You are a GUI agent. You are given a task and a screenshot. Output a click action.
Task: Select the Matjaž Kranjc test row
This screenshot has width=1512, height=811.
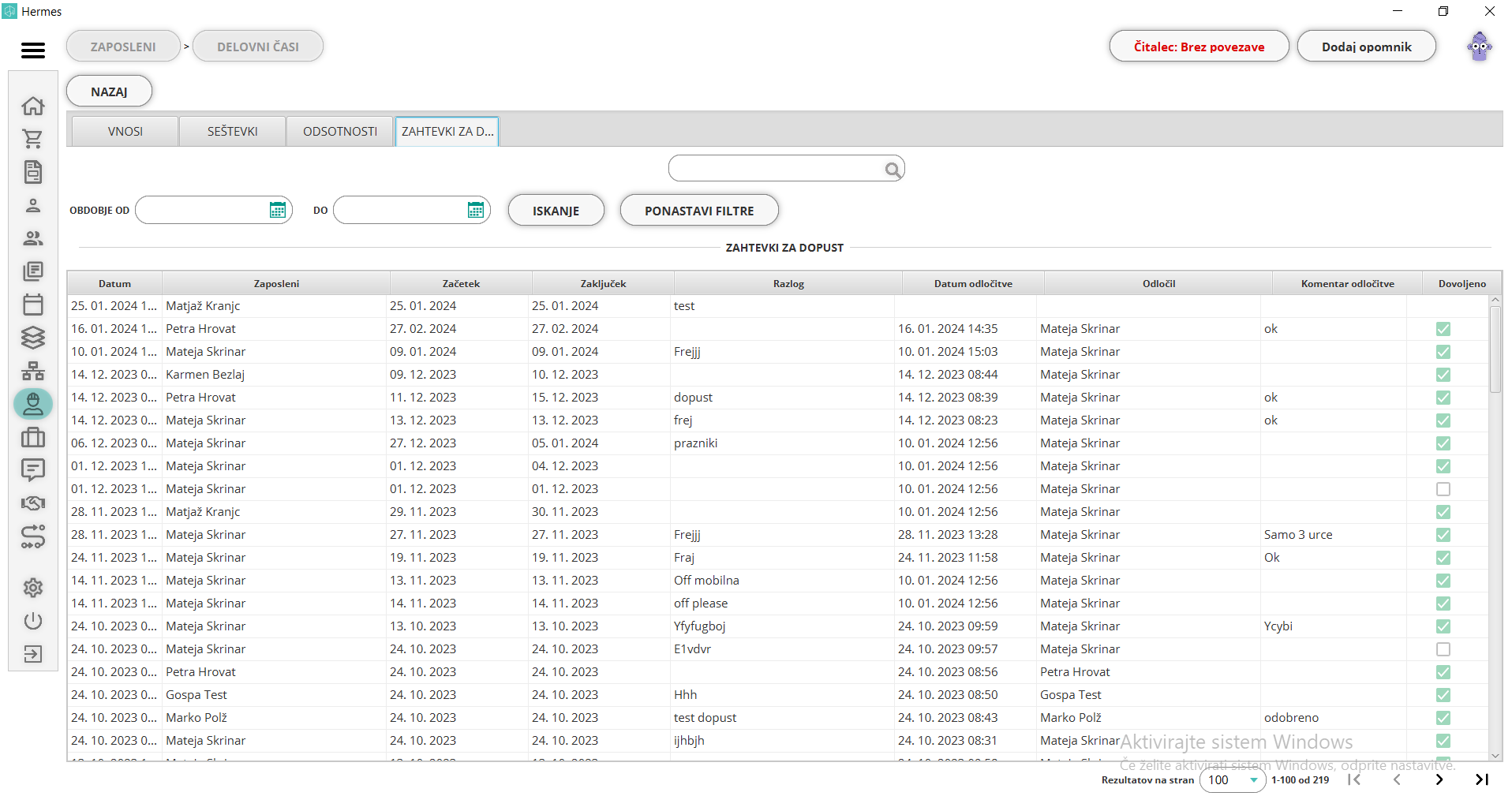click(778, 306)
